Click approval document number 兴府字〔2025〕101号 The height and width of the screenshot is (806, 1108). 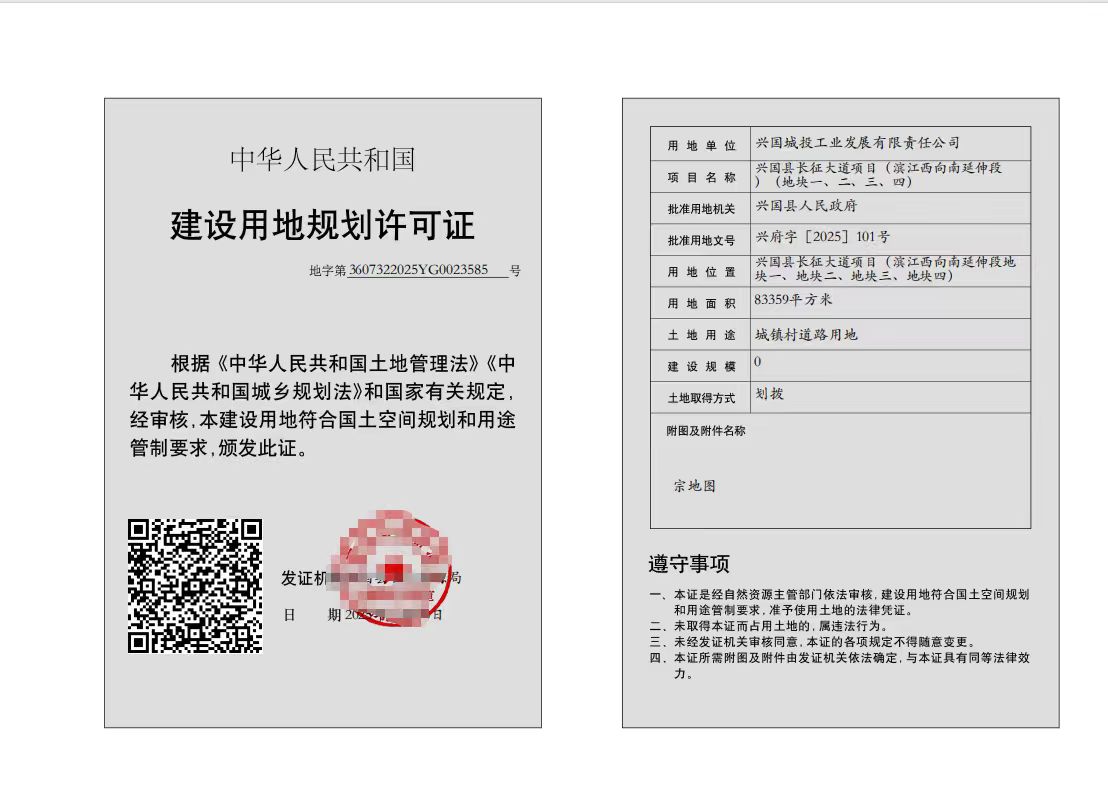822,237
